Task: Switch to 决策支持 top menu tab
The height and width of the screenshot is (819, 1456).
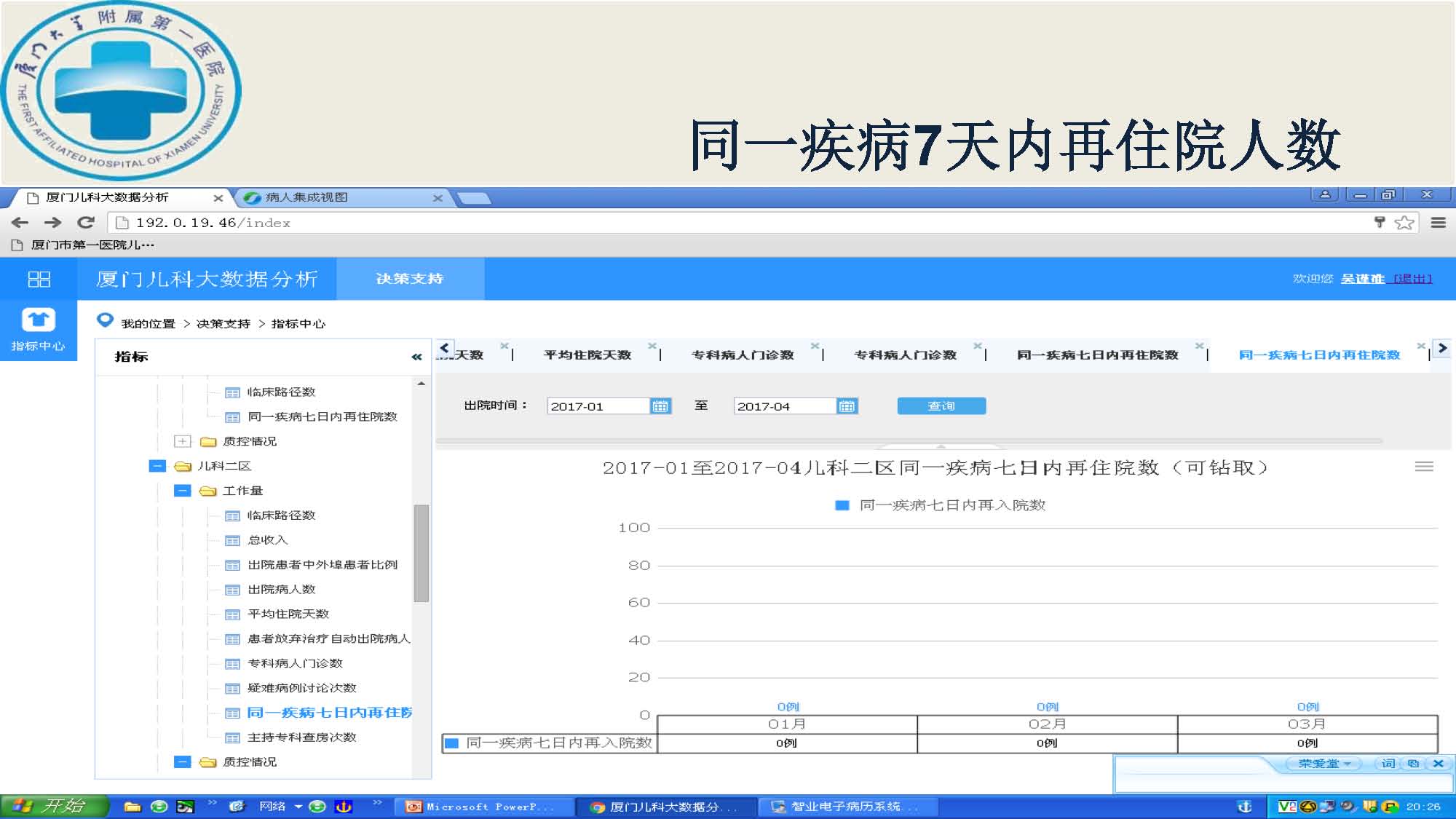Action: coord(410,279)
